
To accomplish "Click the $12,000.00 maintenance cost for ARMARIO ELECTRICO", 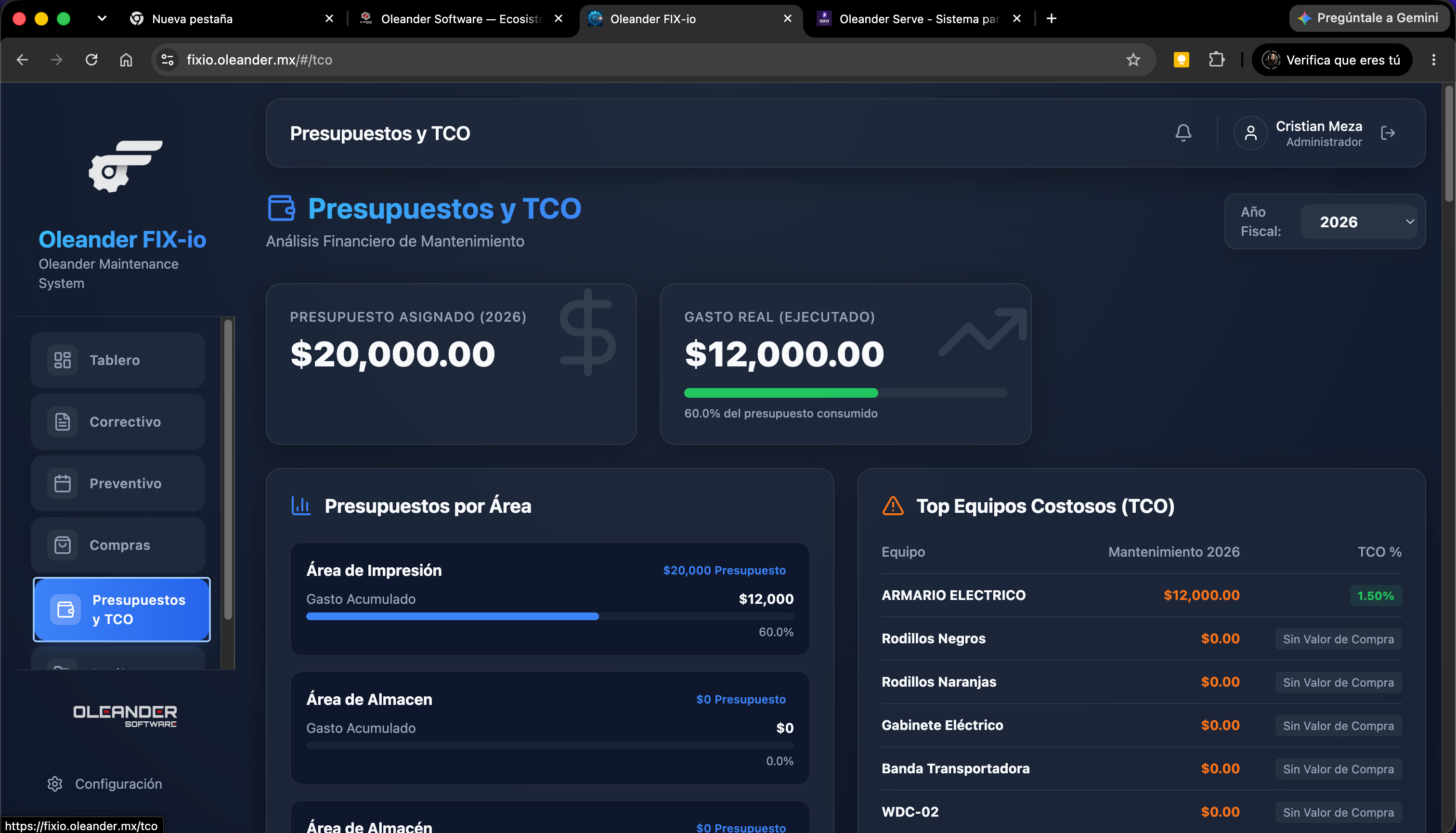I will (x=1201, y=595).
